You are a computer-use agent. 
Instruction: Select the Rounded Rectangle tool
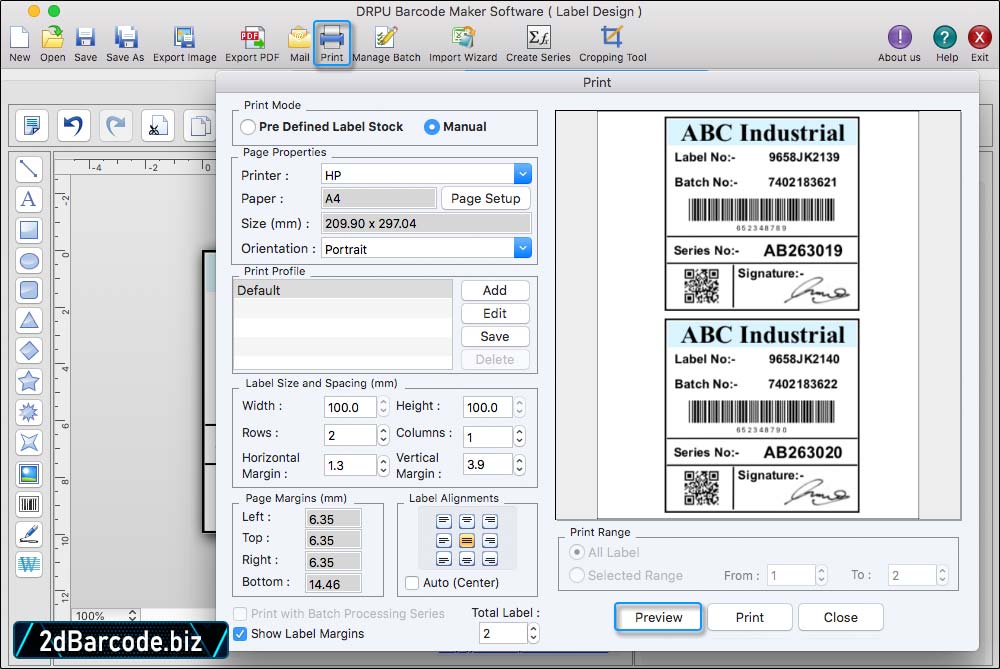29,290
